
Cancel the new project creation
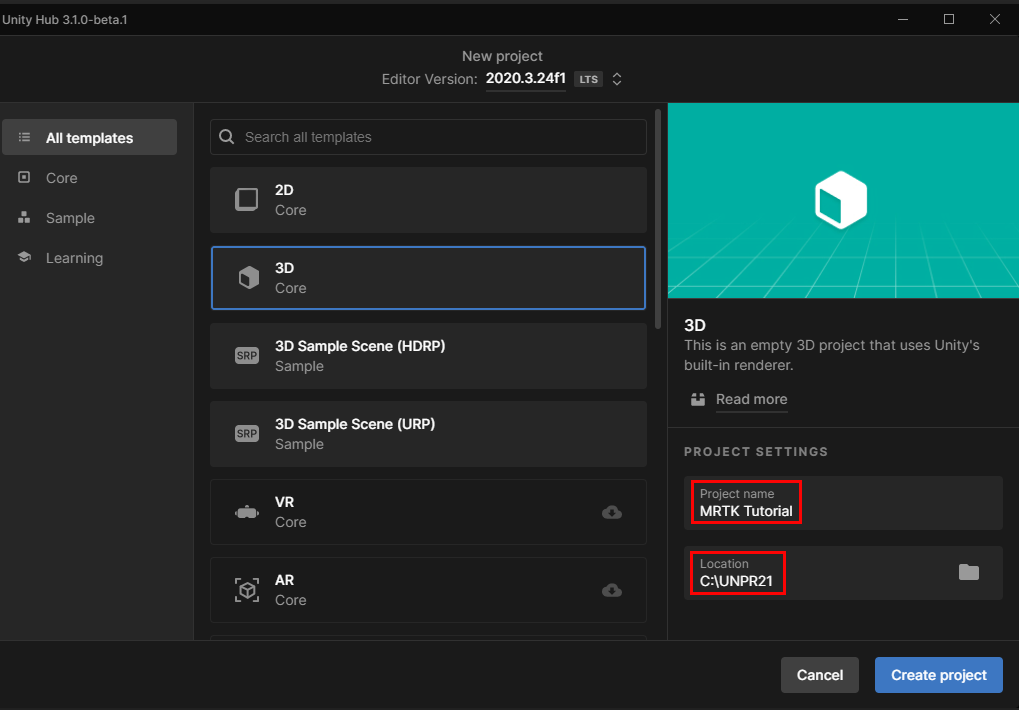(819, 674)
